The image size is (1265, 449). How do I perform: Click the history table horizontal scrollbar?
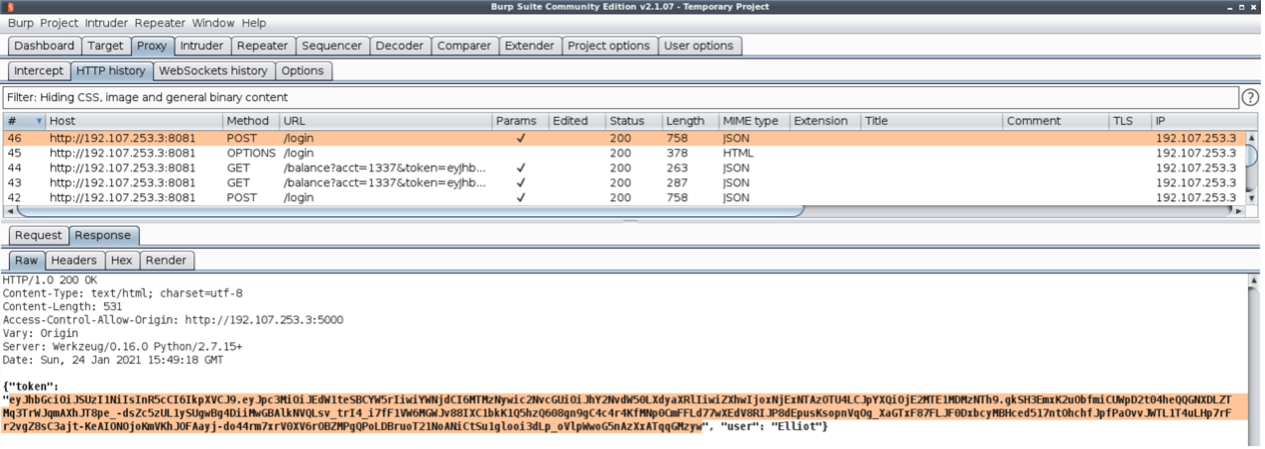(411, 211)
